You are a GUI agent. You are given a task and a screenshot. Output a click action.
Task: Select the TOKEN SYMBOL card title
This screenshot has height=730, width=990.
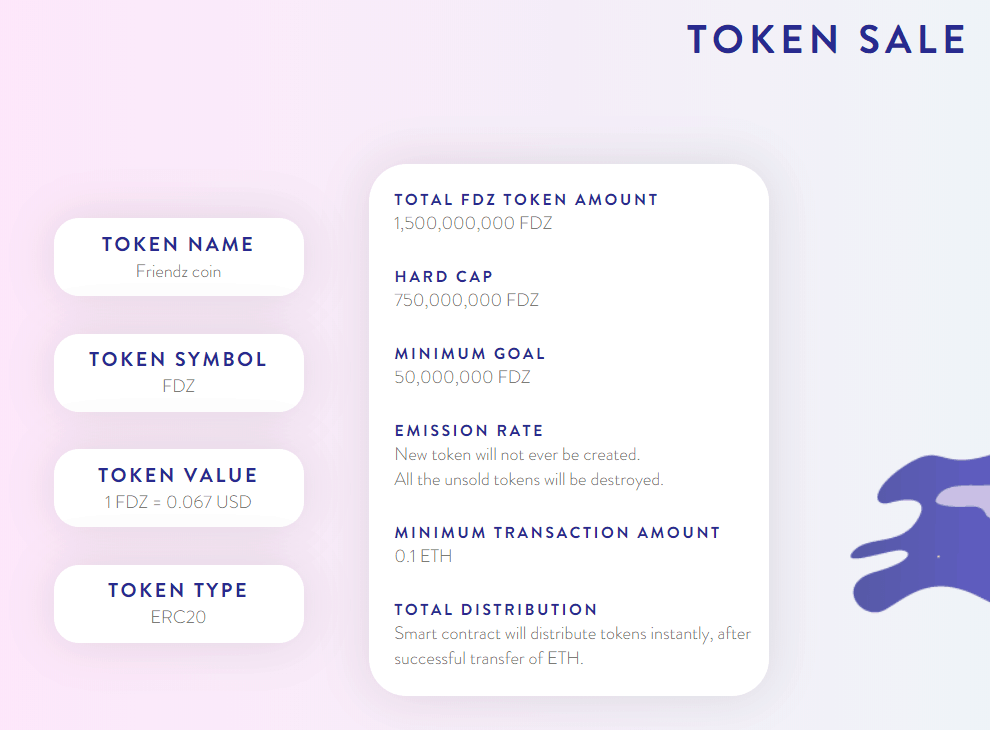(178, 359)
